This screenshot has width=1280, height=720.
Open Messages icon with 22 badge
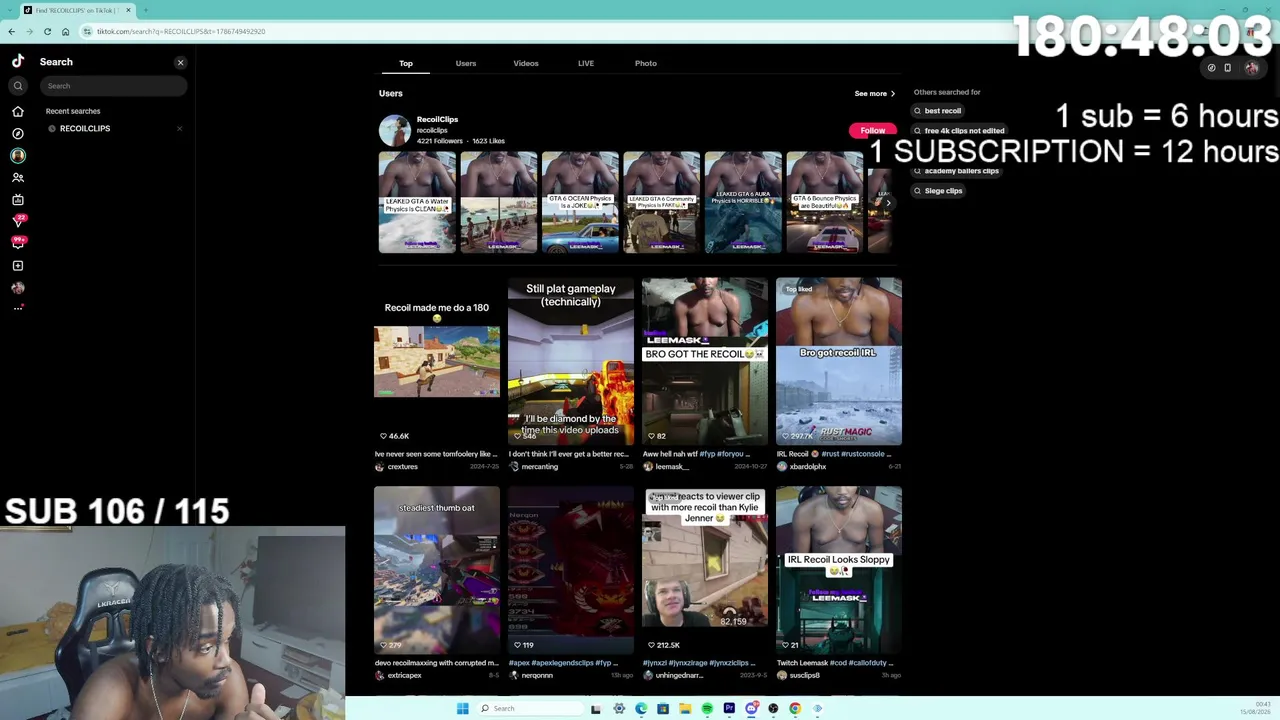(18, 221)
